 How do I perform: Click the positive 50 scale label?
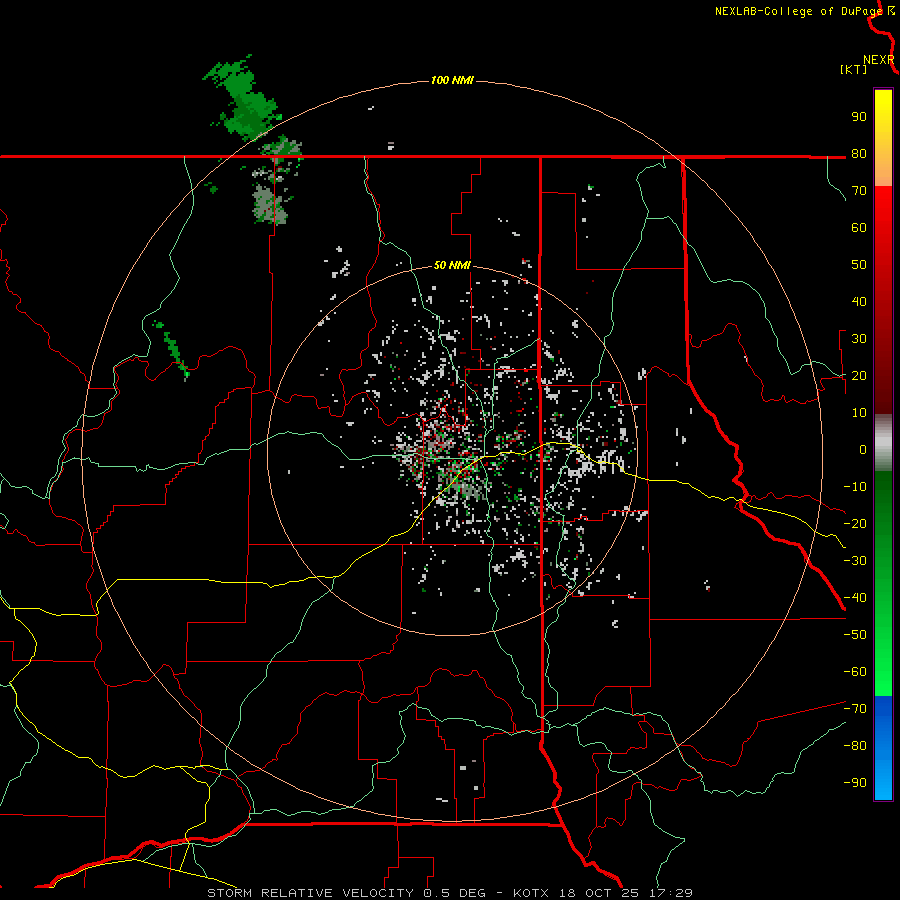(859, 265)
